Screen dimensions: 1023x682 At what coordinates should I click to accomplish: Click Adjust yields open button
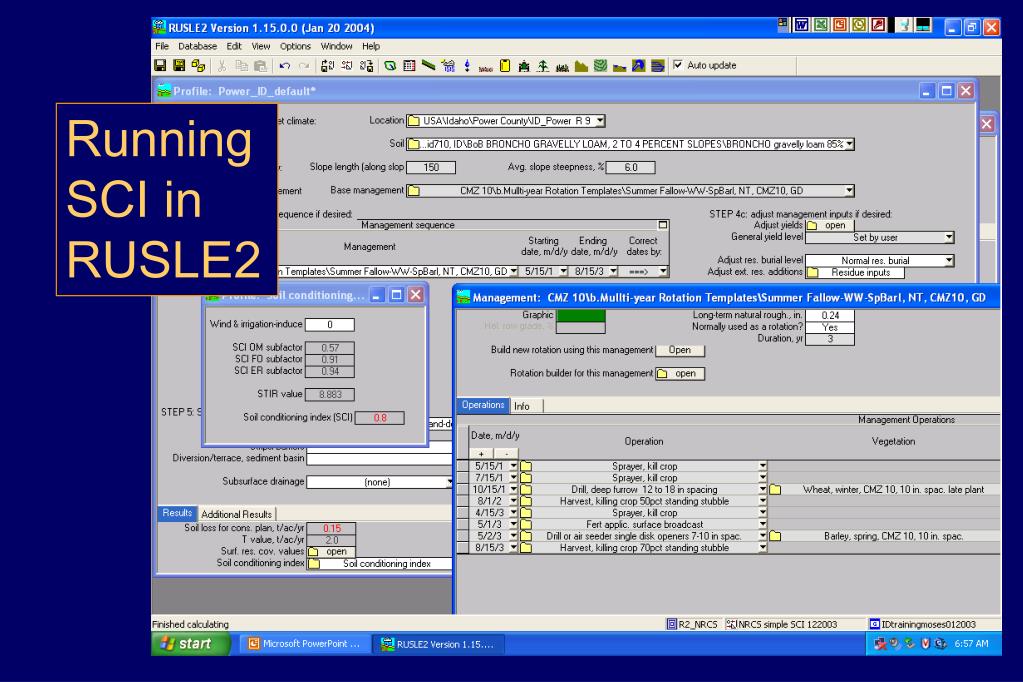[830, 225]
